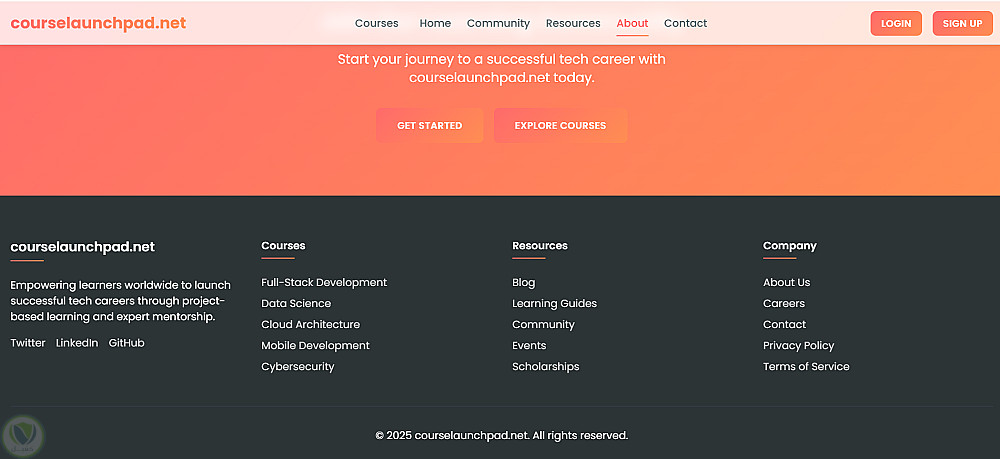Open the Careers company link
The image size is (1000, 459).
(x=784, y=304)
